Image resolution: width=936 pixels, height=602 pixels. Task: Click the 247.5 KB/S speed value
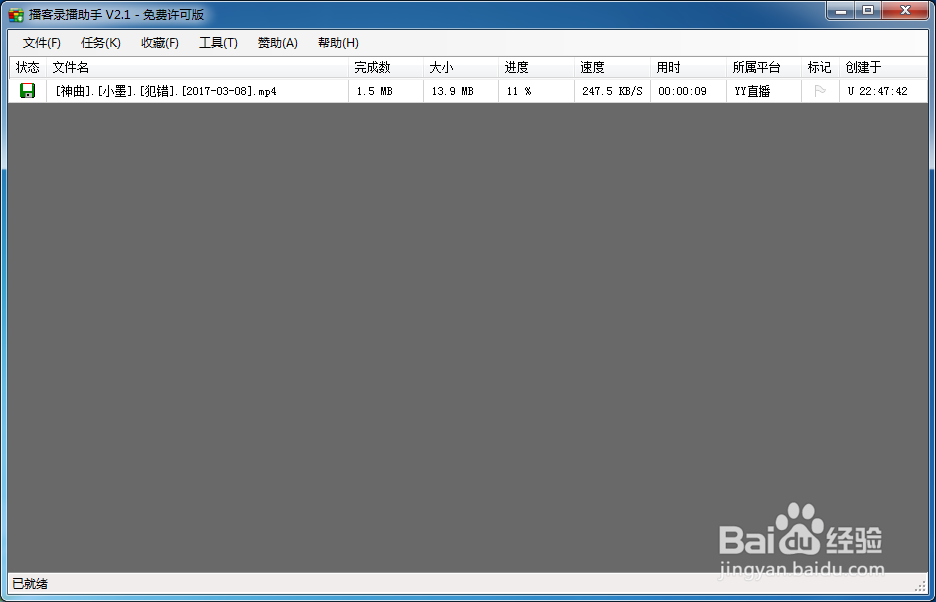click(x=612, y=91)
